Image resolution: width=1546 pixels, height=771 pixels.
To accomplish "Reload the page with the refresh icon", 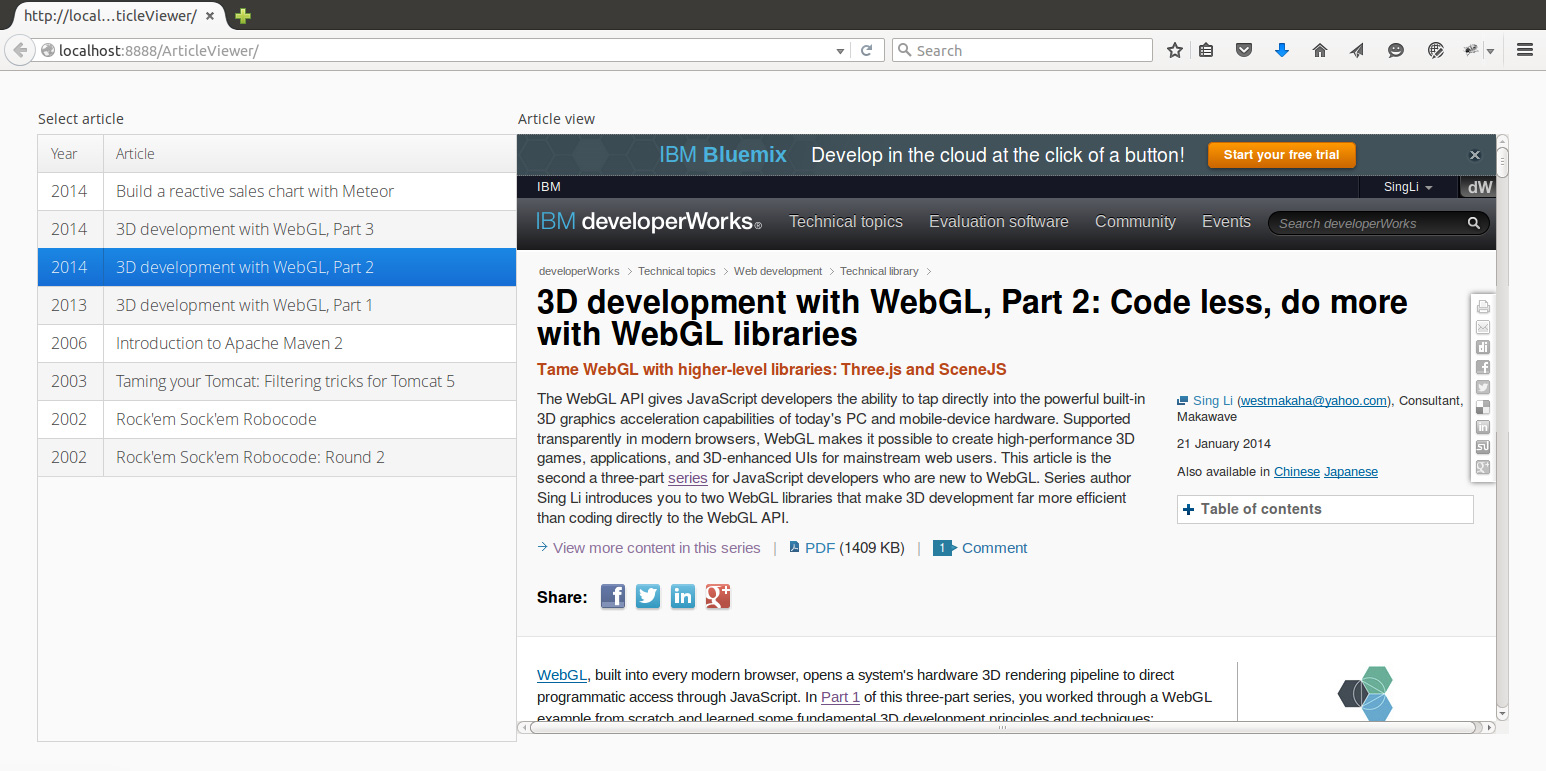I will [x=867, y=50].
